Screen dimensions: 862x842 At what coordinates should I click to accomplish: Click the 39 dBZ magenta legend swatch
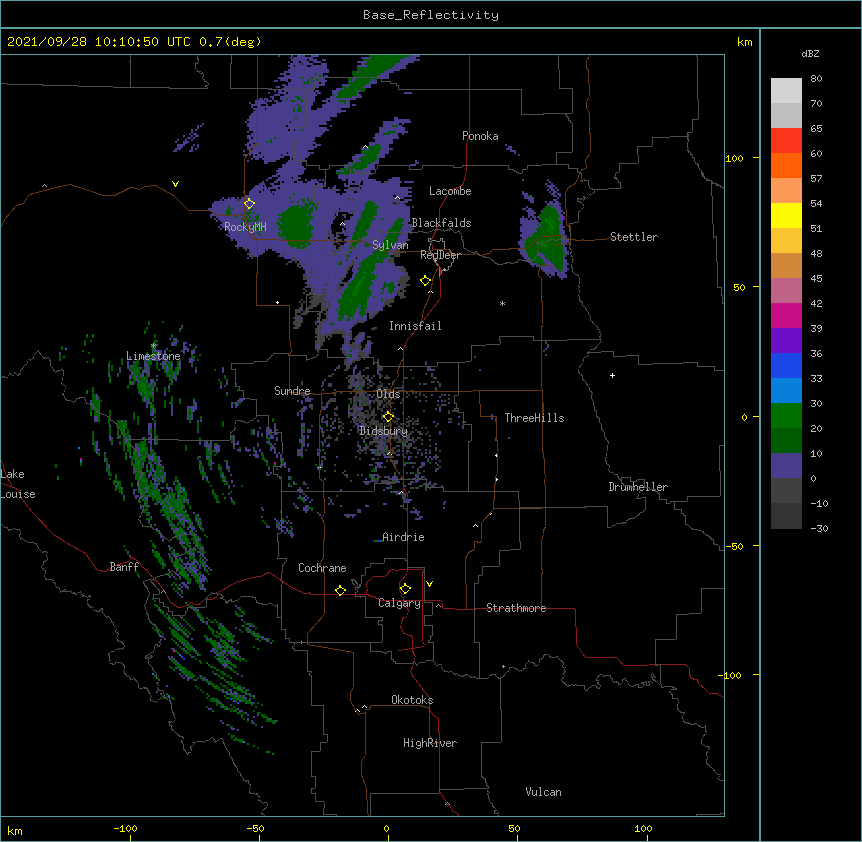pyautogui.click(x=786, y=315)
